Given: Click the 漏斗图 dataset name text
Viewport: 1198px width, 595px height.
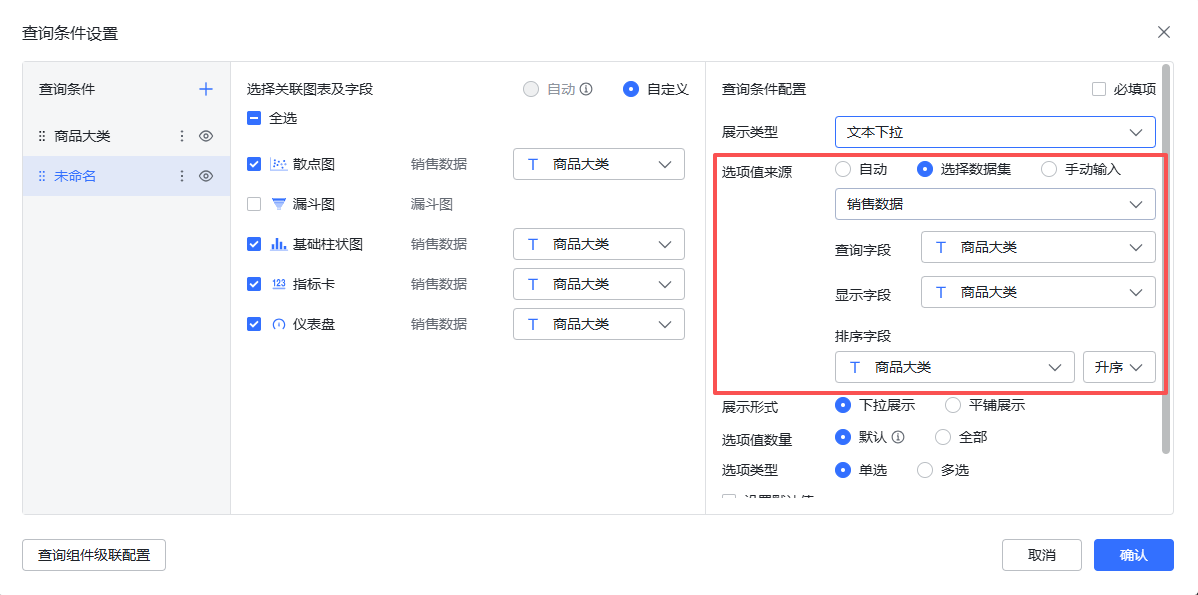Looking at the screenshot, I should tap(432, 204).
